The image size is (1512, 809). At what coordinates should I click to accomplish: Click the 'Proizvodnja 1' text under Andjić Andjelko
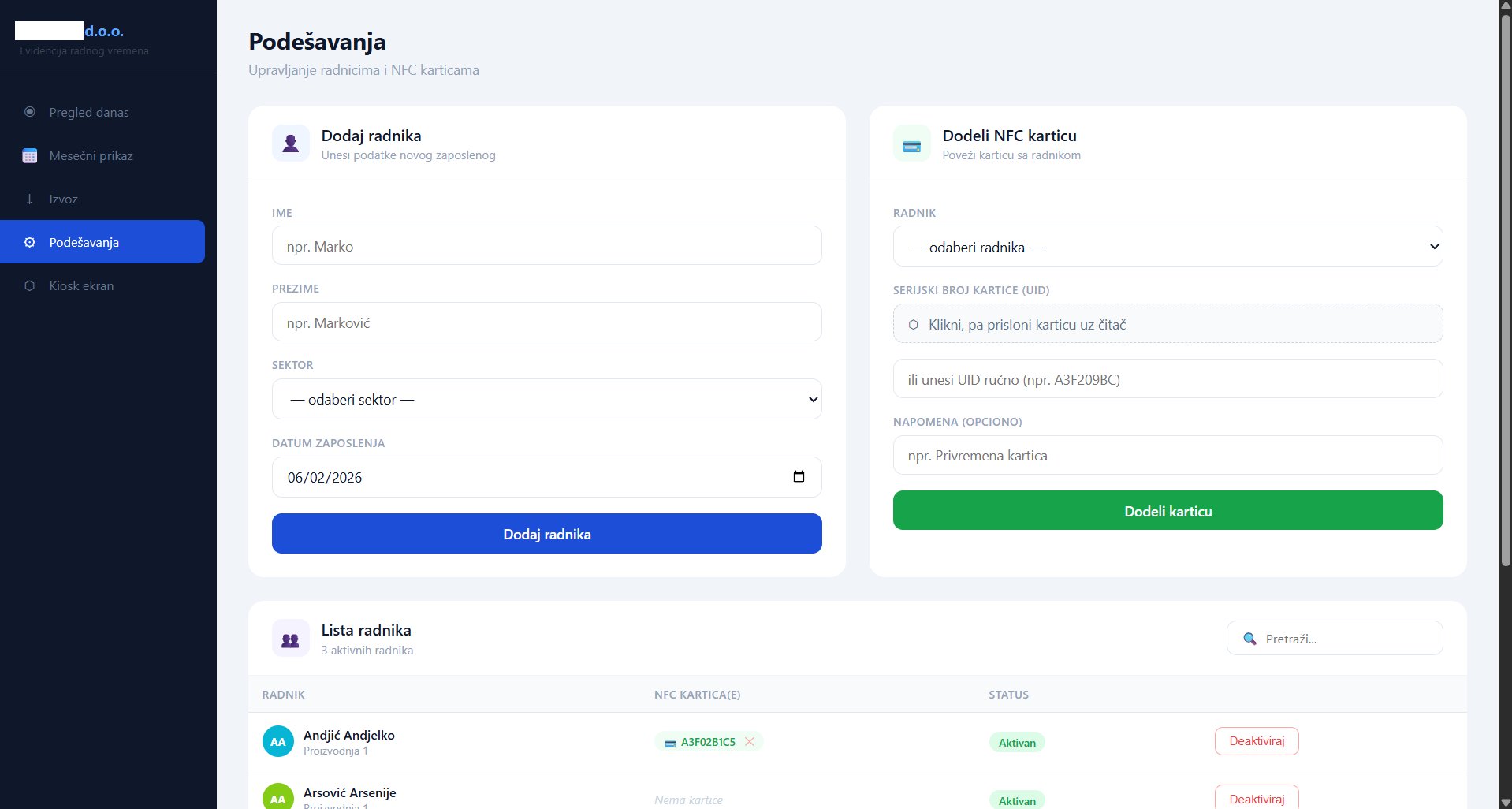(x=336, y=751)
